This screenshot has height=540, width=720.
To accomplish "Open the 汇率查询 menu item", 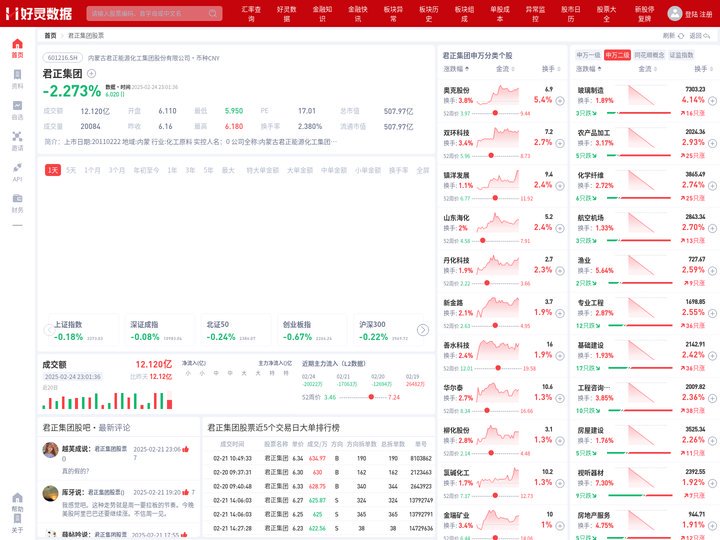I will [251, 14].
